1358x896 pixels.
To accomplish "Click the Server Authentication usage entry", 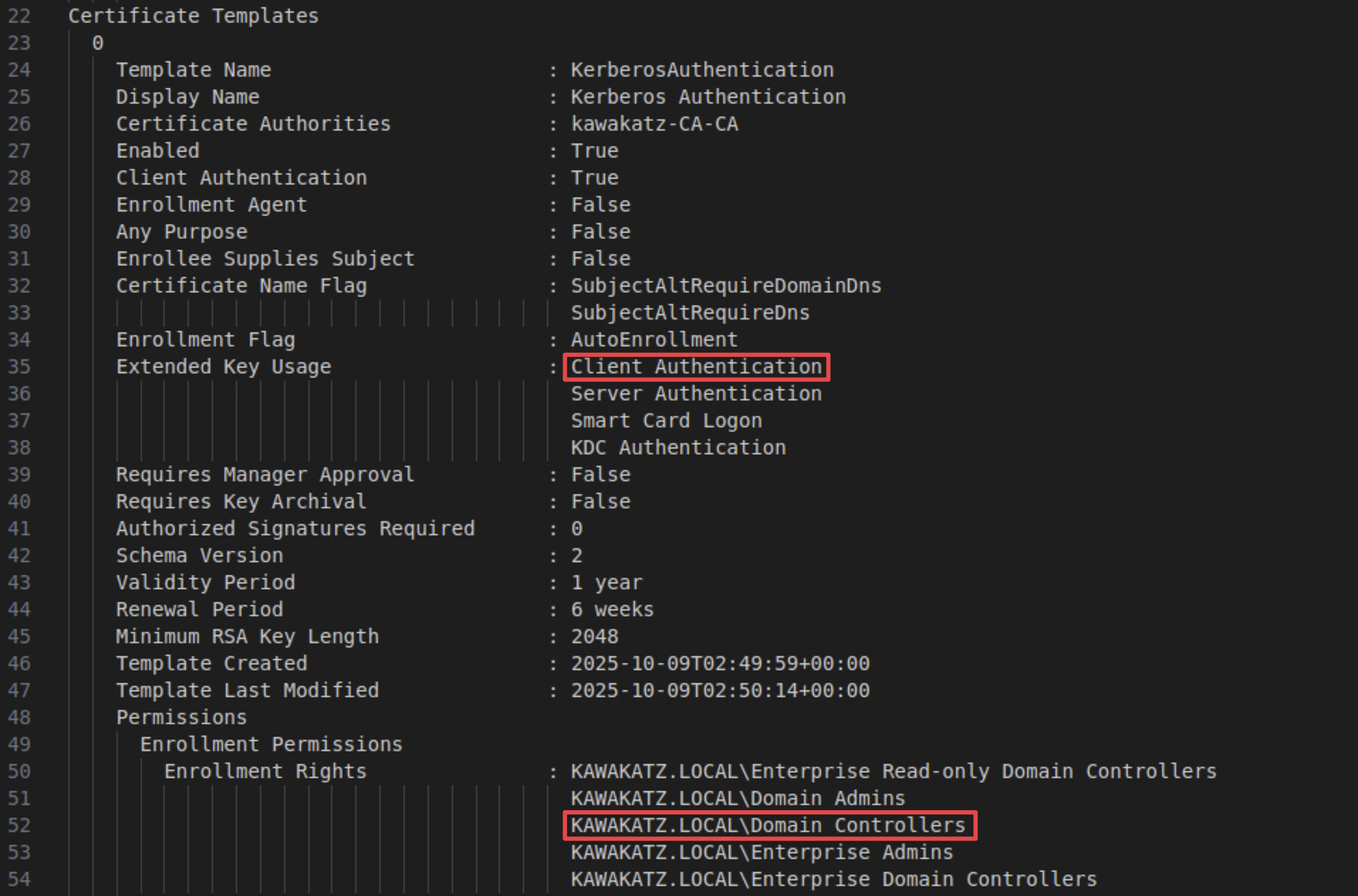I will (696, 394).
